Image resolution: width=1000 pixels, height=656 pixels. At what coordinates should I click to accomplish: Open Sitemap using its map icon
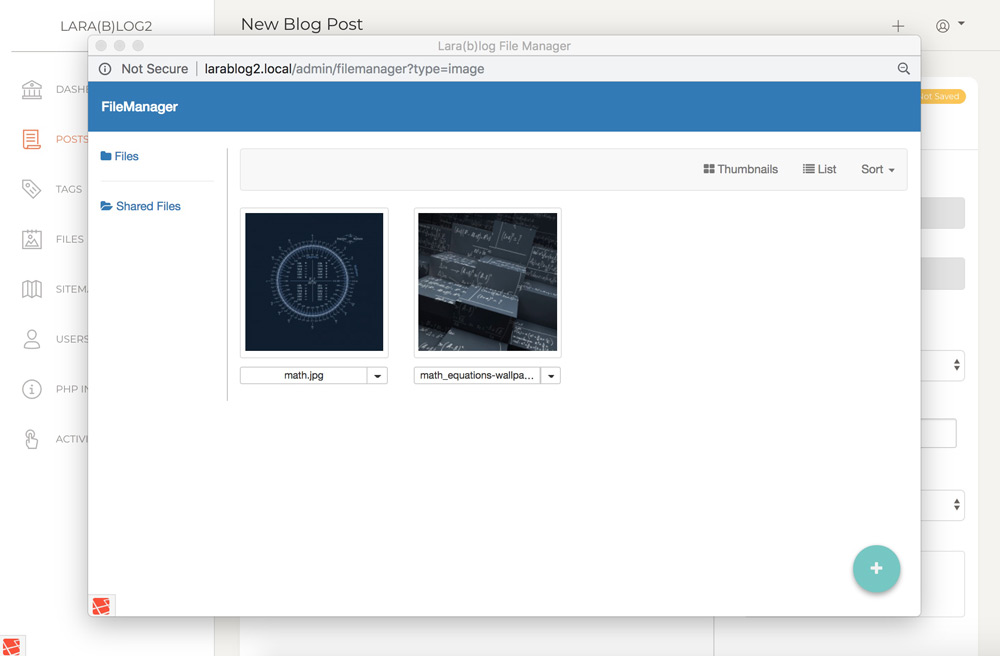point(31,289)
